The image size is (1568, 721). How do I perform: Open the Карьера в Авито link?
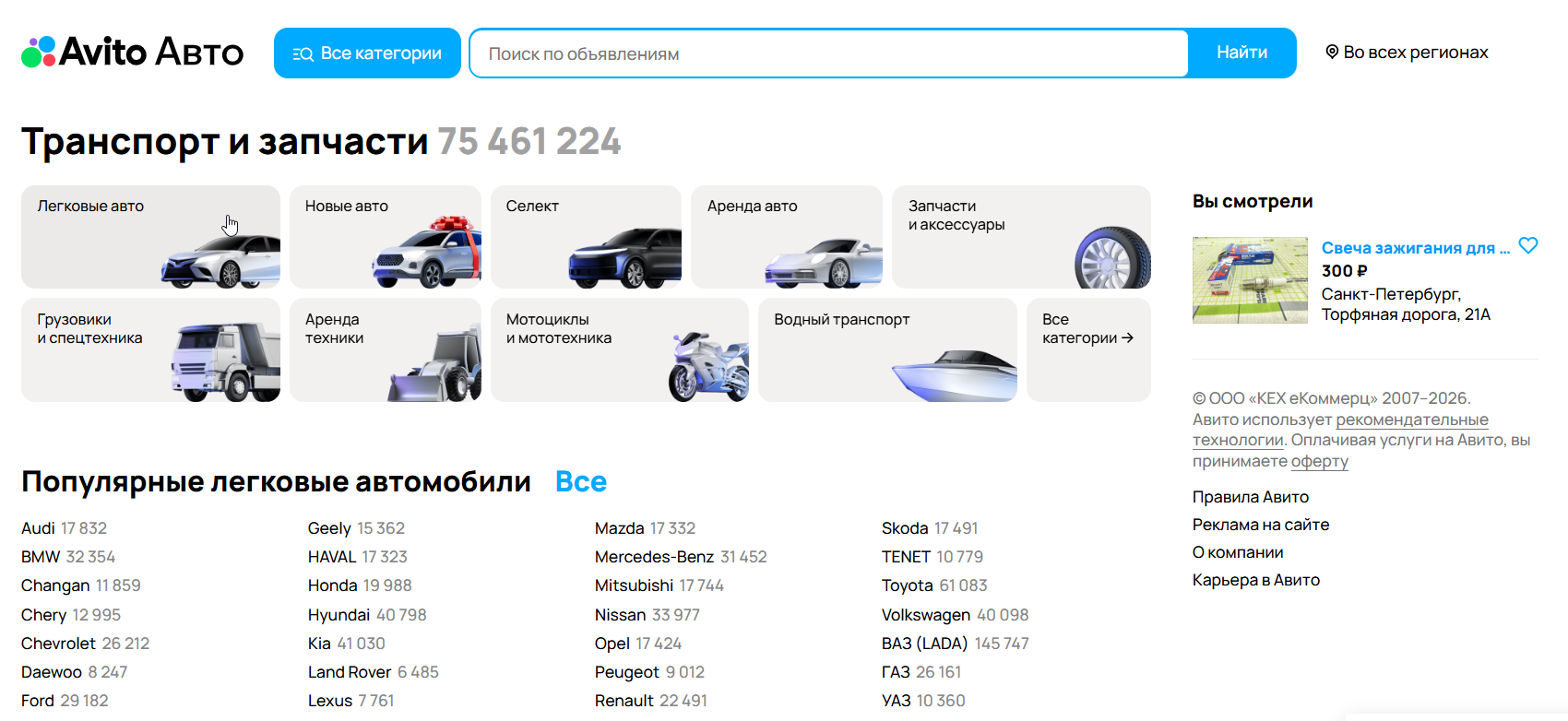pyautogui.click(x=1256, y=580)
